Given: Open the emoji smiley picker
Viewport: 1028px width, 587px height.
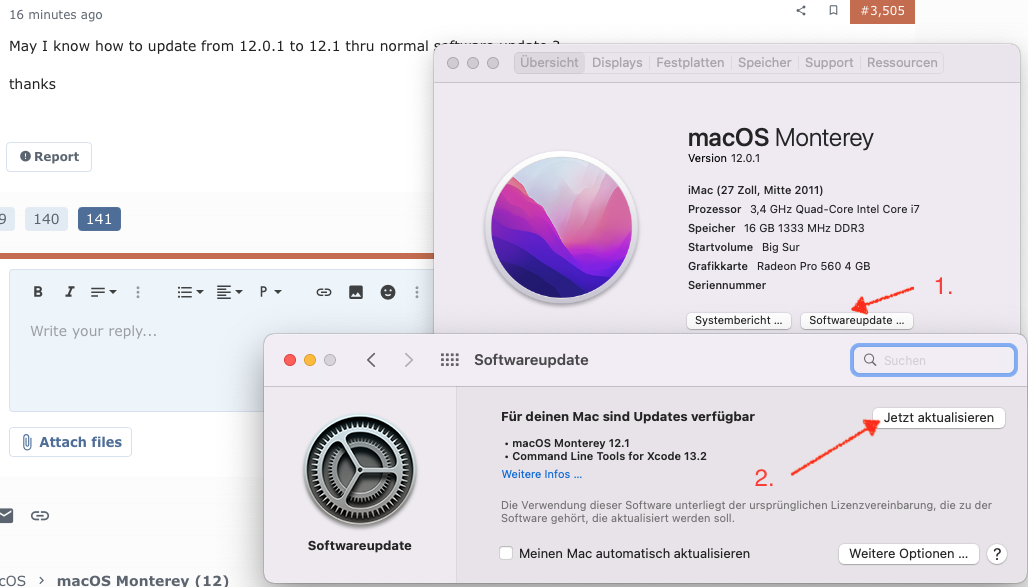Looking at the screenshot, I should click(388, 292).
